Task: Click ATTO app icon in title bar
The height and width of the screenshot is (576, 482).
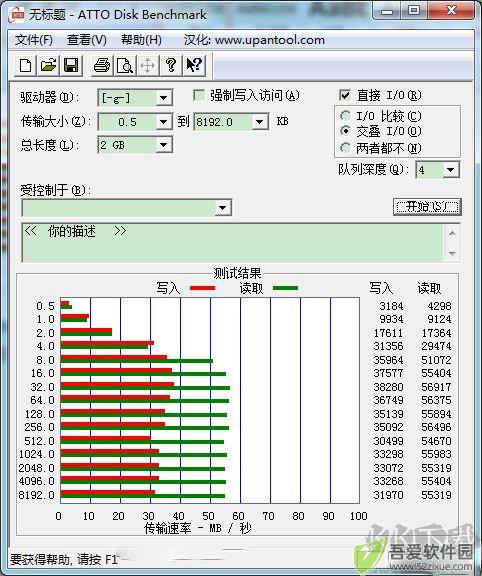Action: click(x=17, y=15)
